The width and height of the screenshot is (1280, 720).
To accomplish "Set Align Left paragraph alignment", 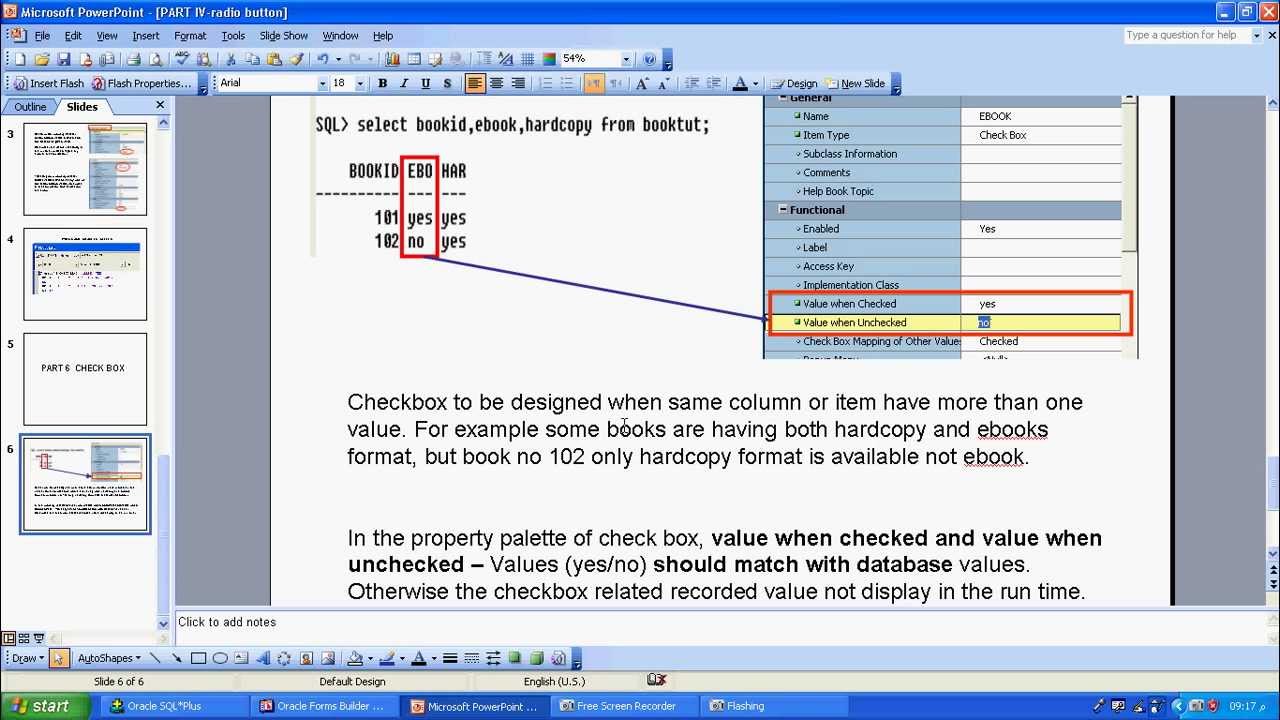I will click(475, 83).
